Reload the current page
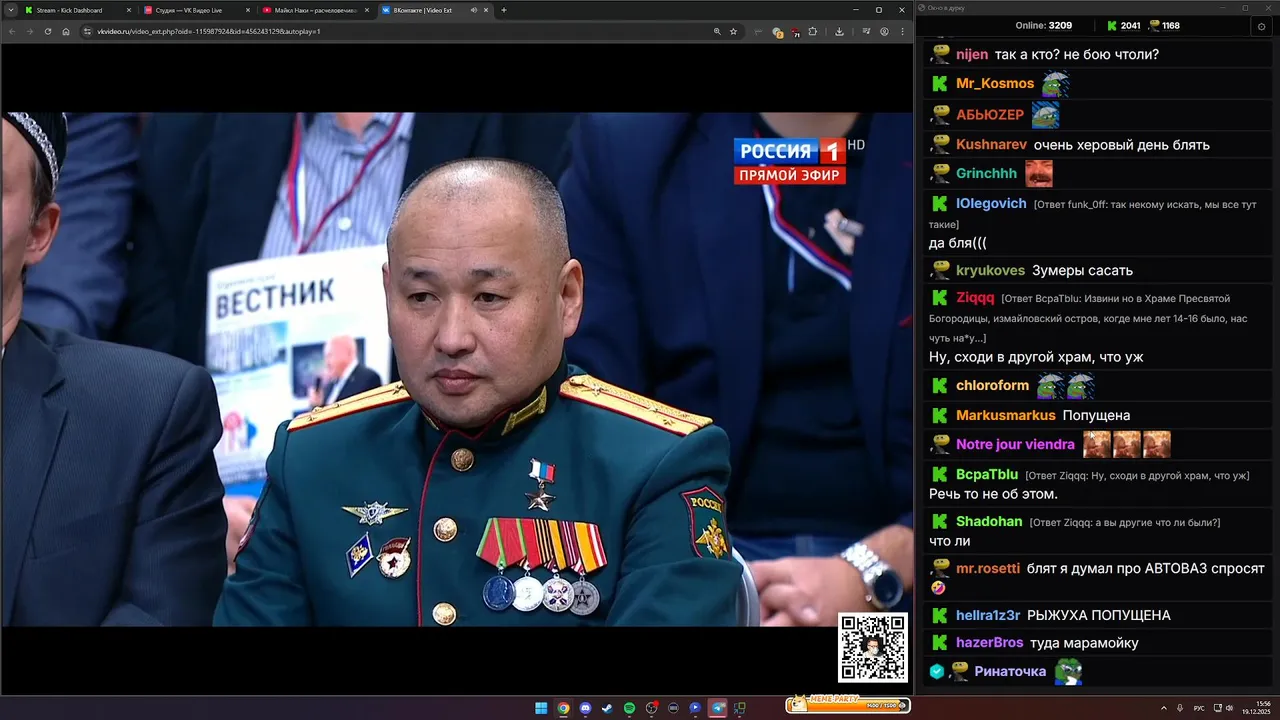Screen dimensions: 1280x720 coord(48,31)
